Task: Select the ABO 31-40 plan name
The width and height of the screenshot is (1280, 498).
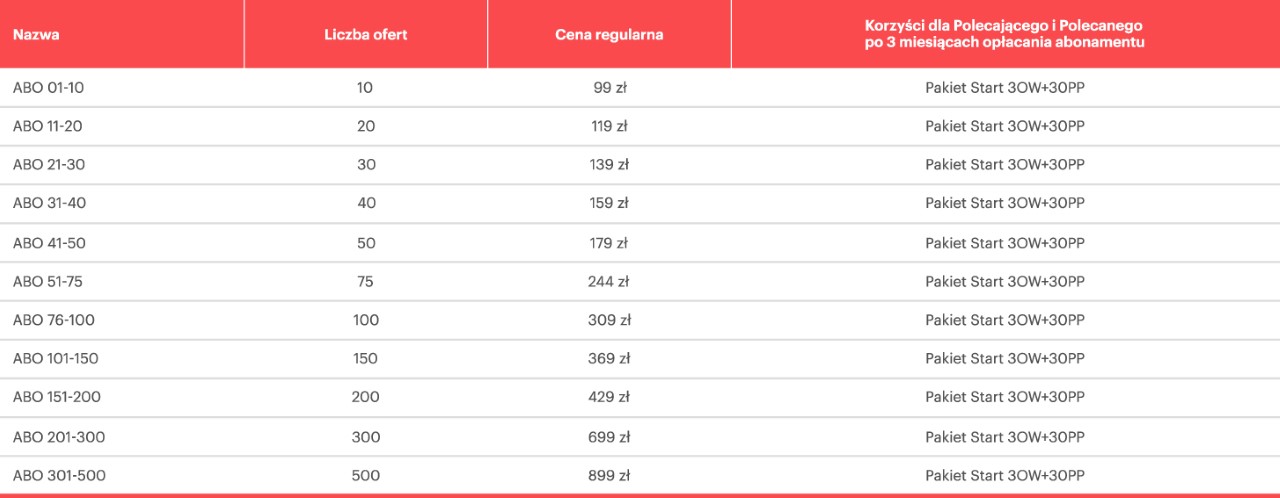Action: (50, 203)
